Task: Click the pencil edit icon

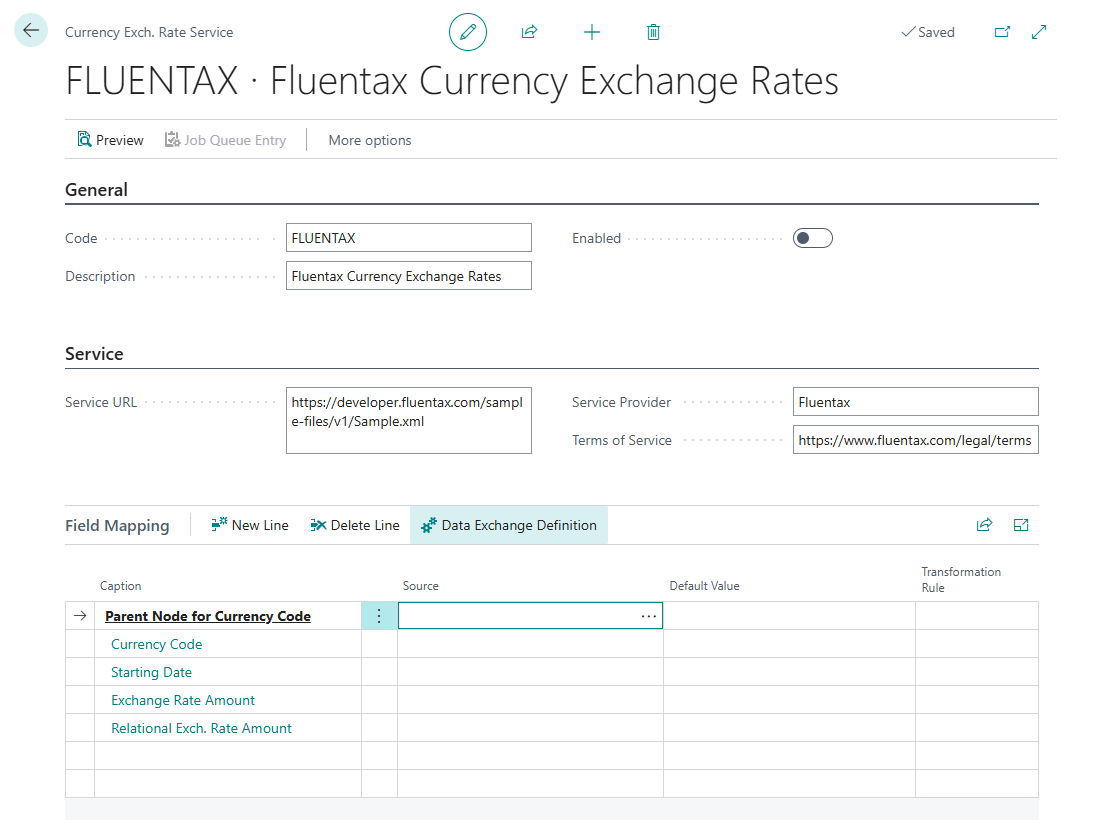Action: [467, 32]
